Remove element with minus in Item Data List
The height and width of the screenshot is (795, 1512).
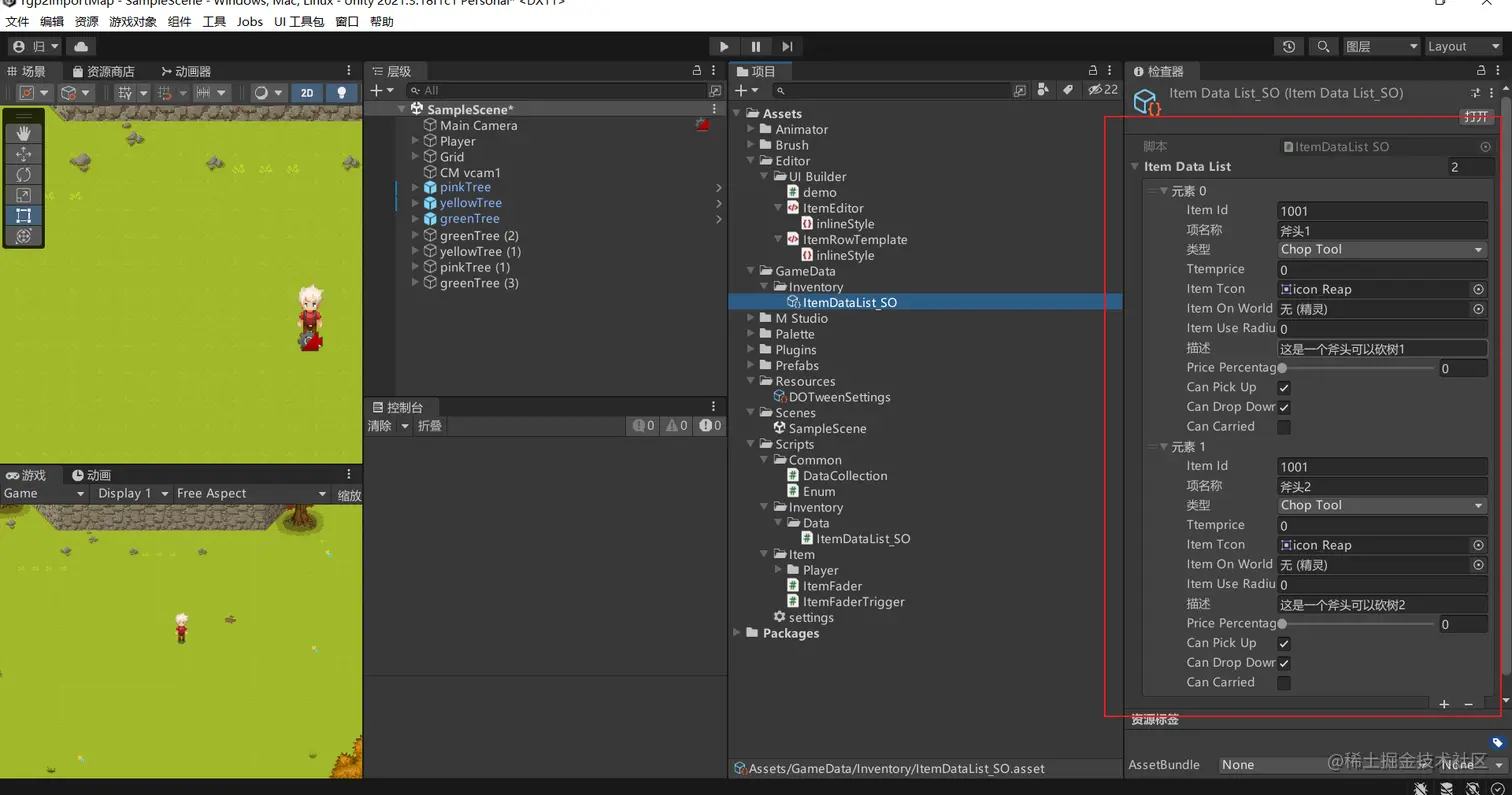[x=1468, y=704]
